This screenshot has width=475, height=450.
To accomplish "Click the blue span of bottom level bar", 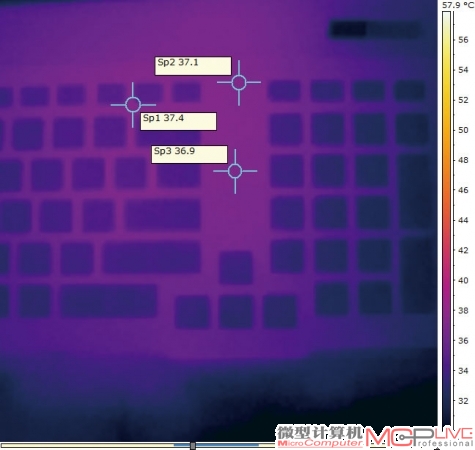I will tap(217, 445).
